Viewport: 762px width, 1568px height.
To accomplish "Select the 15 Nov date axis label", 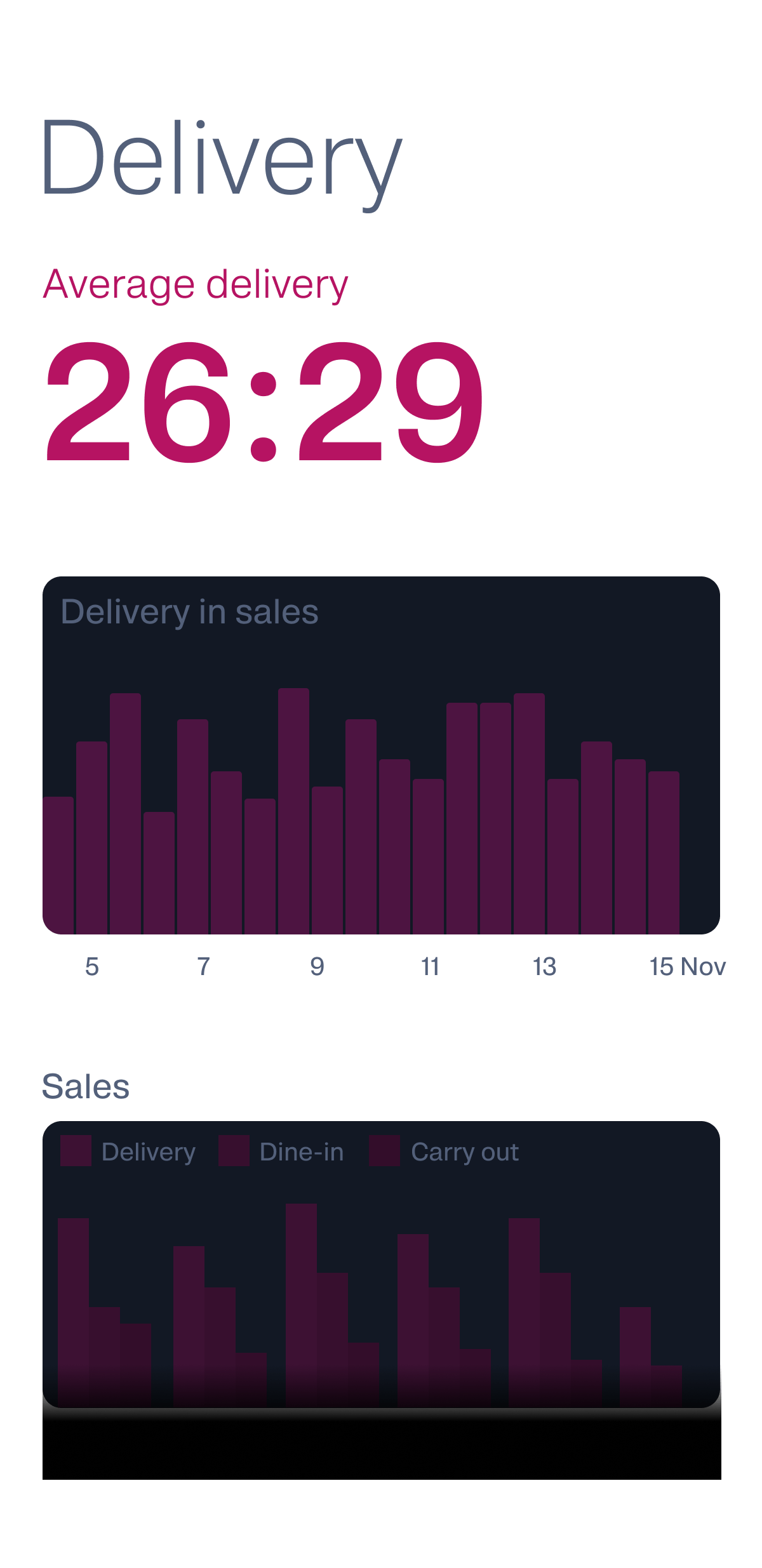I will click(688, 967).
